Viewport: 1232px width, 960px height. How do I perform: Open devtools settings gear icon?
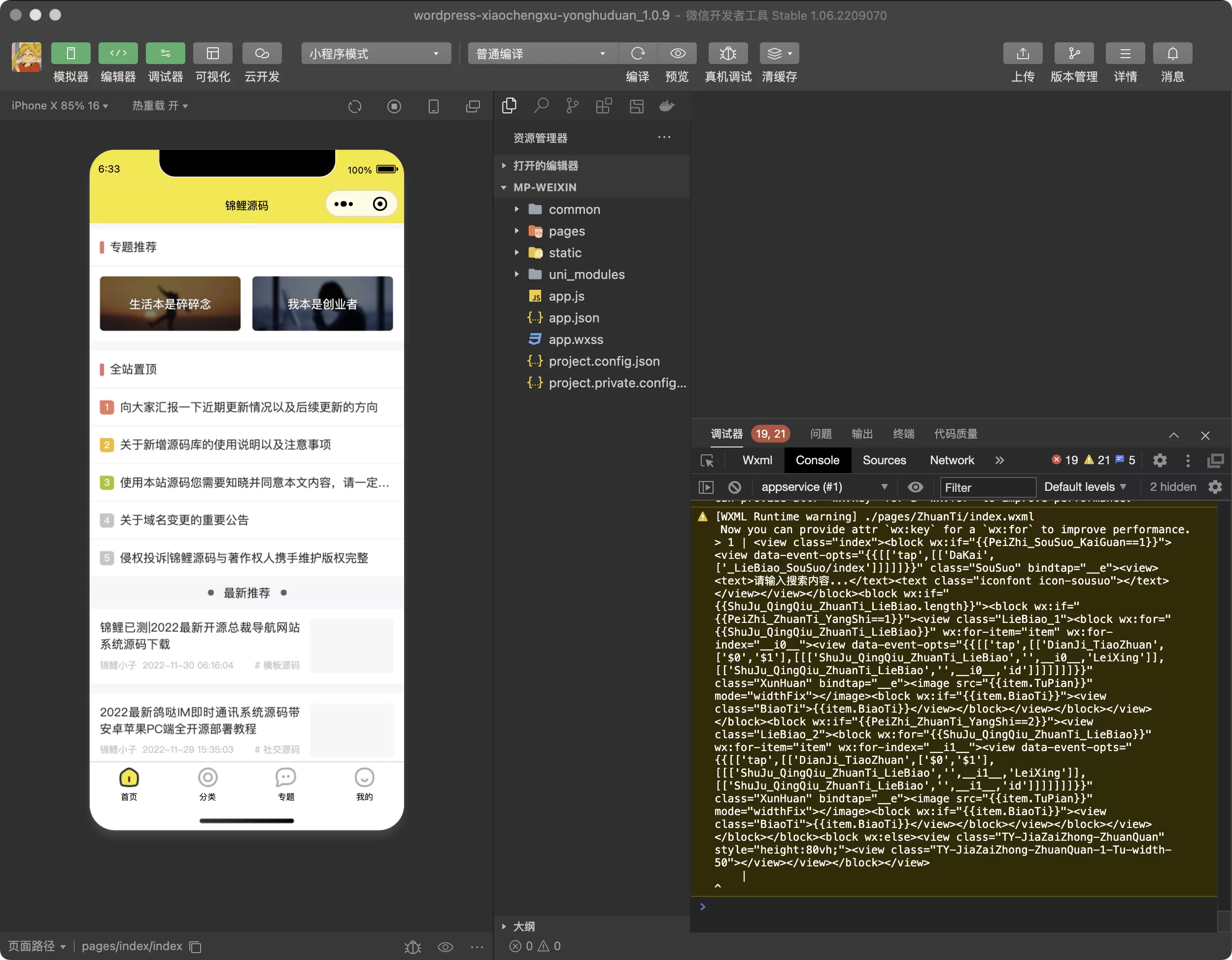tap(1160, 460)
